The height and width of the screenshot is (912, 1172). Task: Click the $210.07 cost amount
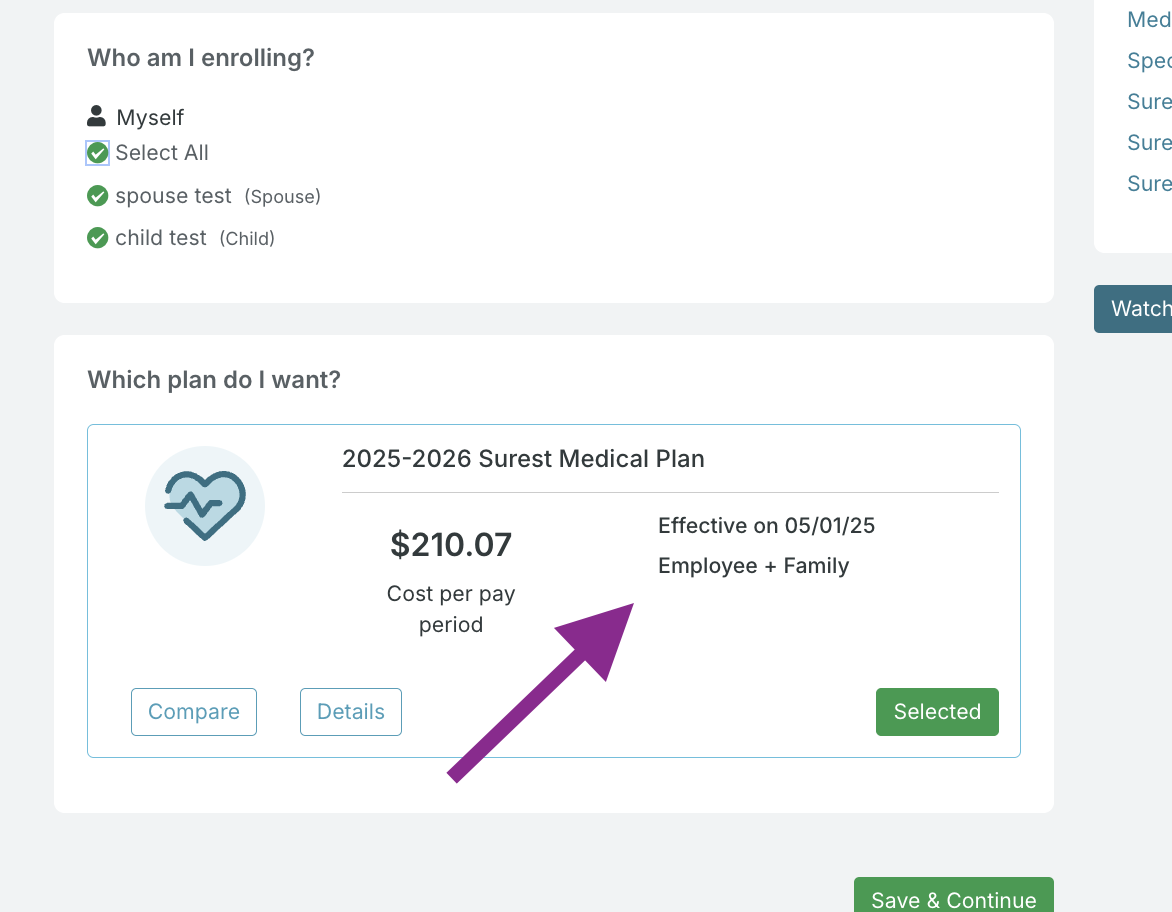[451, 545]
